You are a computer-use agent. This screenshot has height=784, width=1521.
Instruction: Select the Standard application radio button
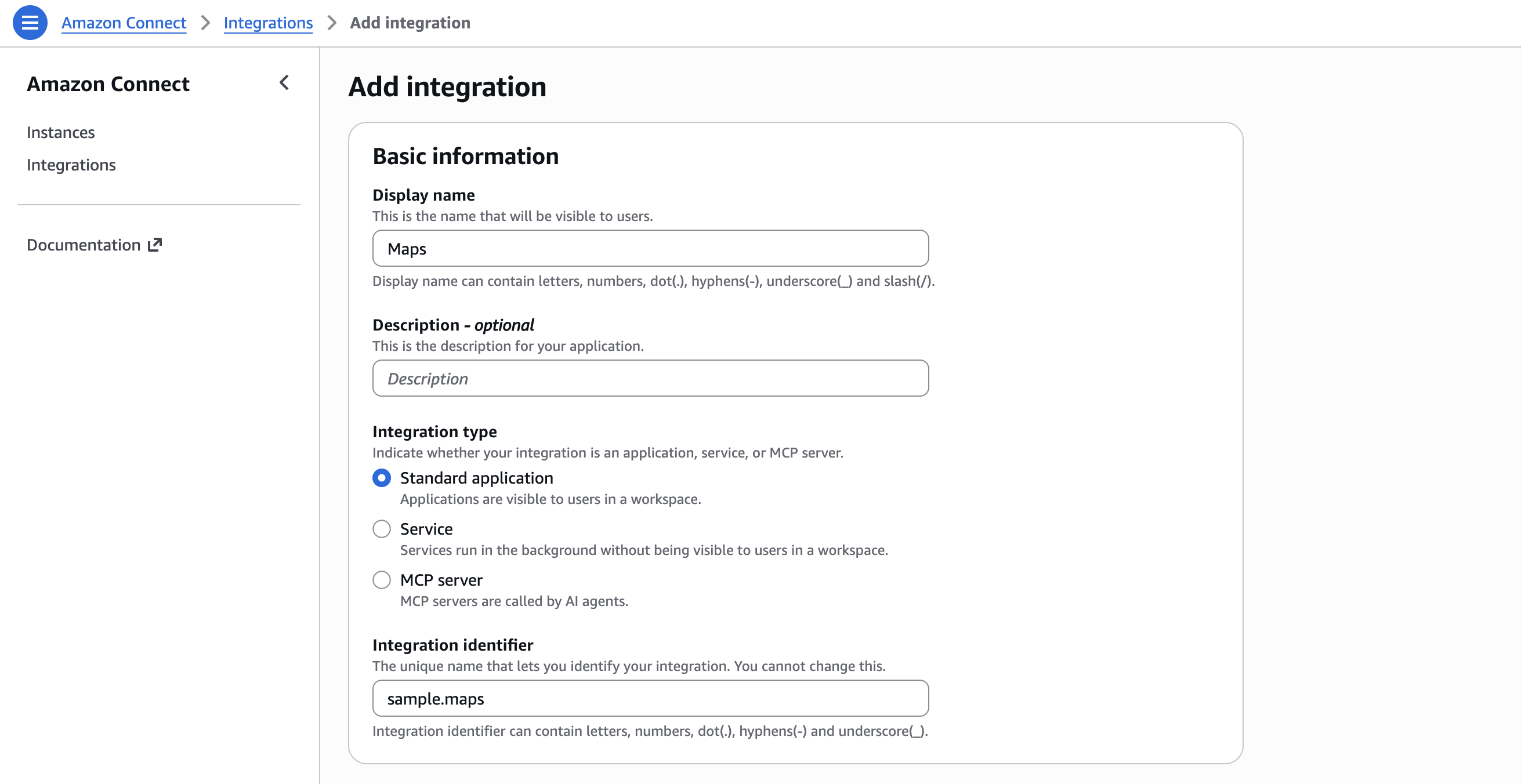(x=382, y=478)
